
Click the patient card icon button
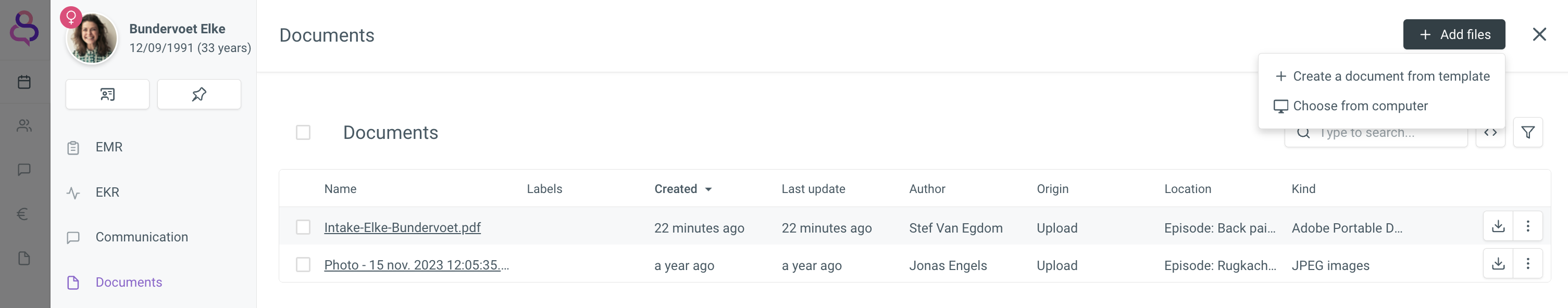point(107,94)
